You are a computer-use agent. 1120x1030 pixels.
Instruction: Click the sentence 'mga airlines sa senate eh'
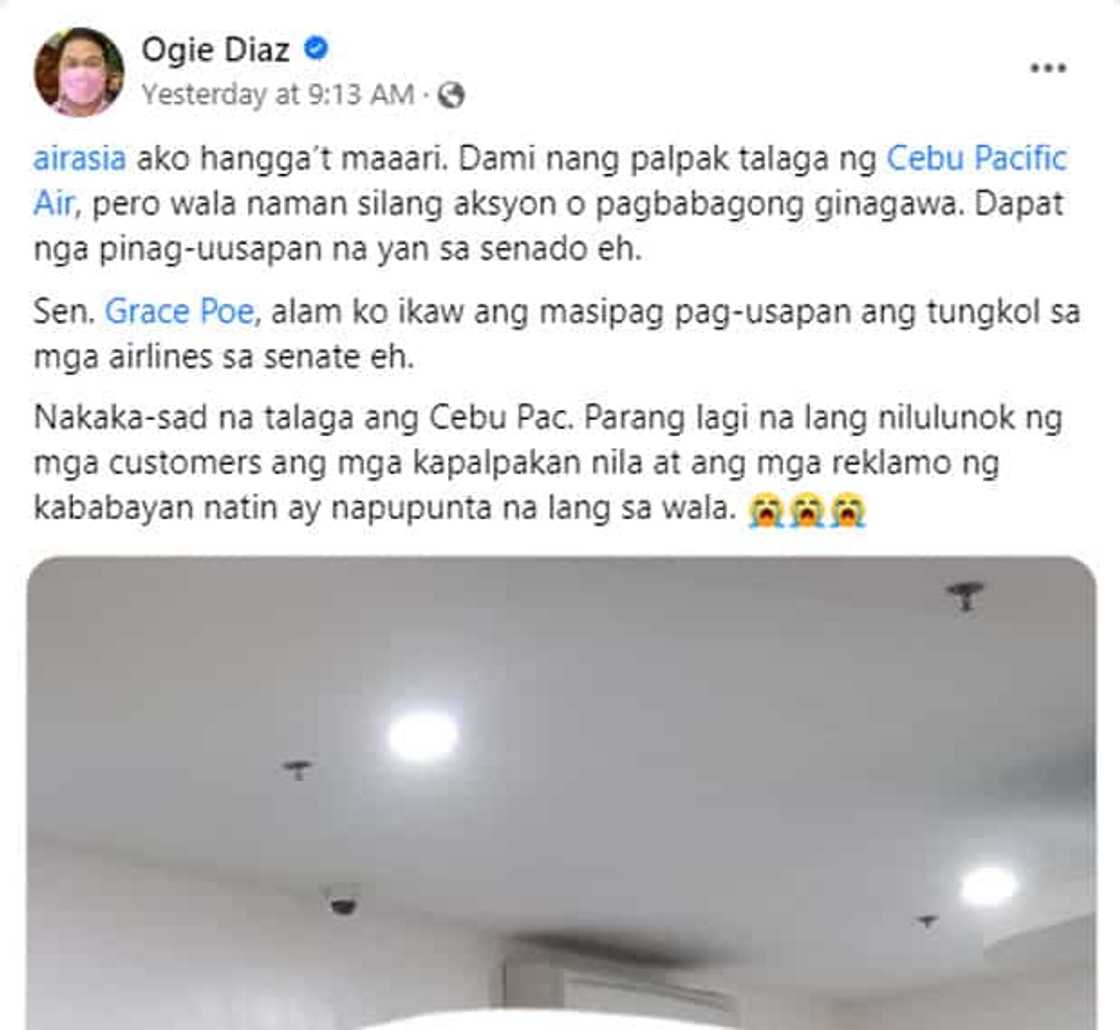[x=224, y=356]
